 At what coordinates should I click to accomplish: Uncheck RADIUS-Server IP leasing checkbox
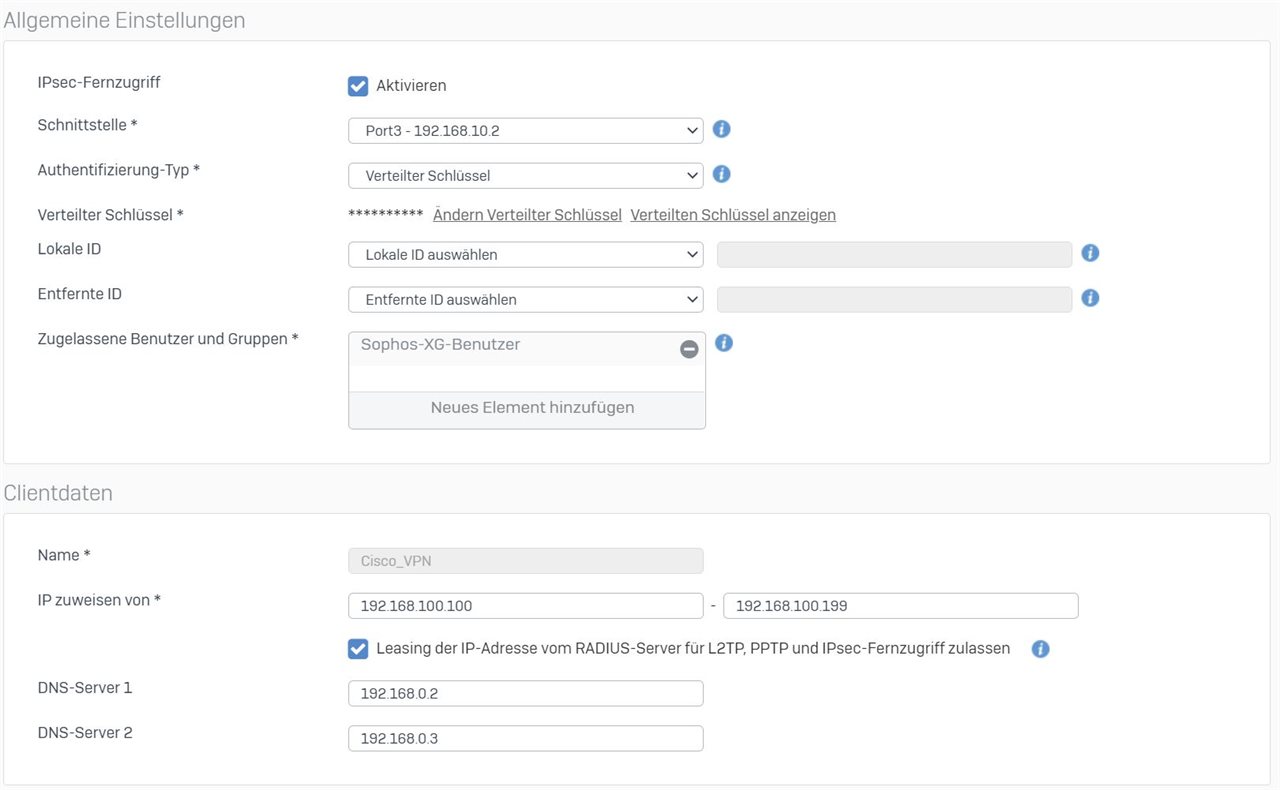(x=358, y=649)
